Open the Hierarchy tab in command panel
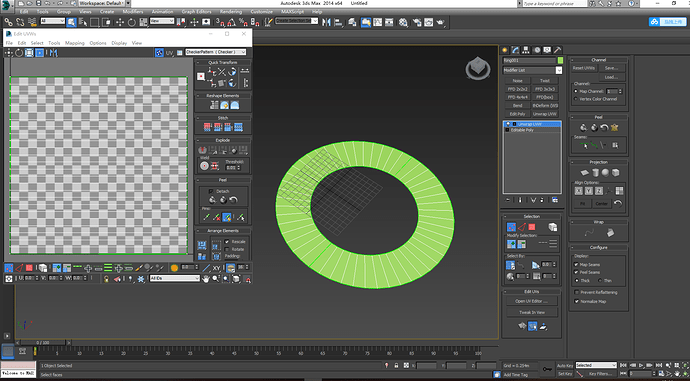Viewport: 690px width, 381px height. click(x=526, y=50)
